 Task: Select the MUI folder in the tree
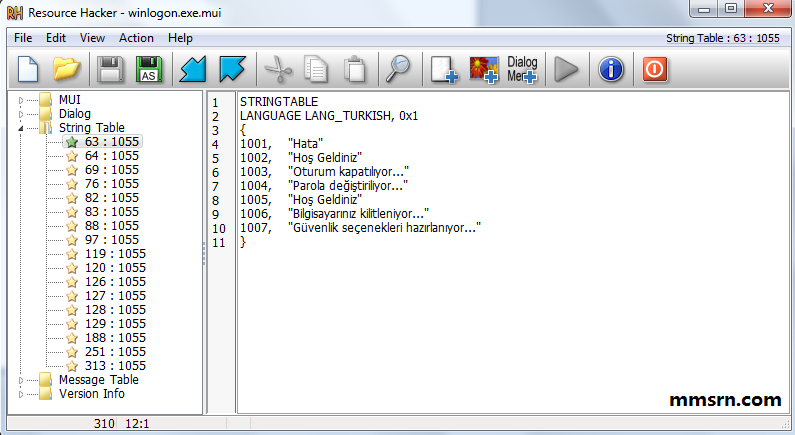point(69,100)
